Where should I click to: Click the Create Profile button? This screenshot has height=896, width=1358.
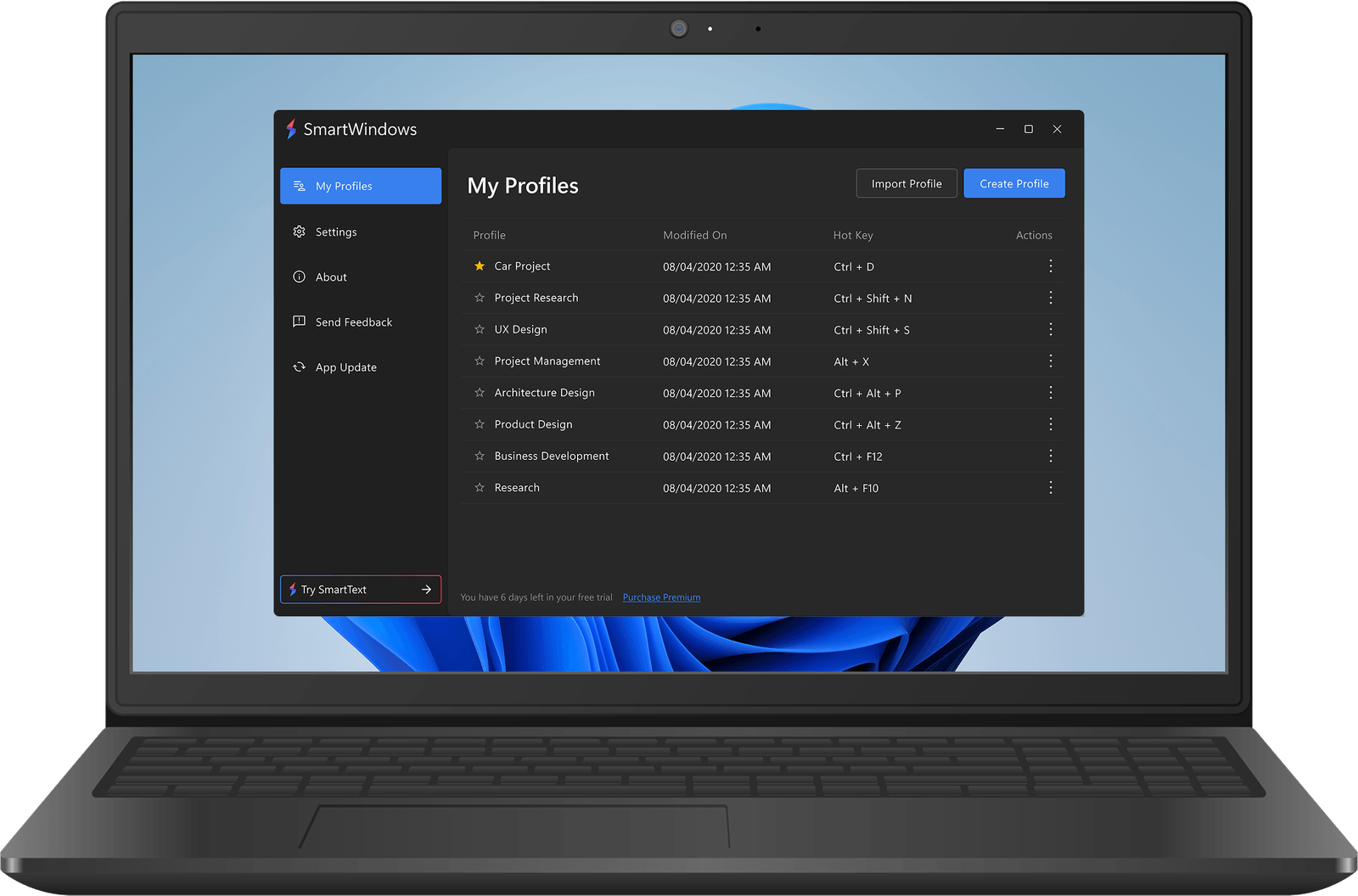(1013, 182)
